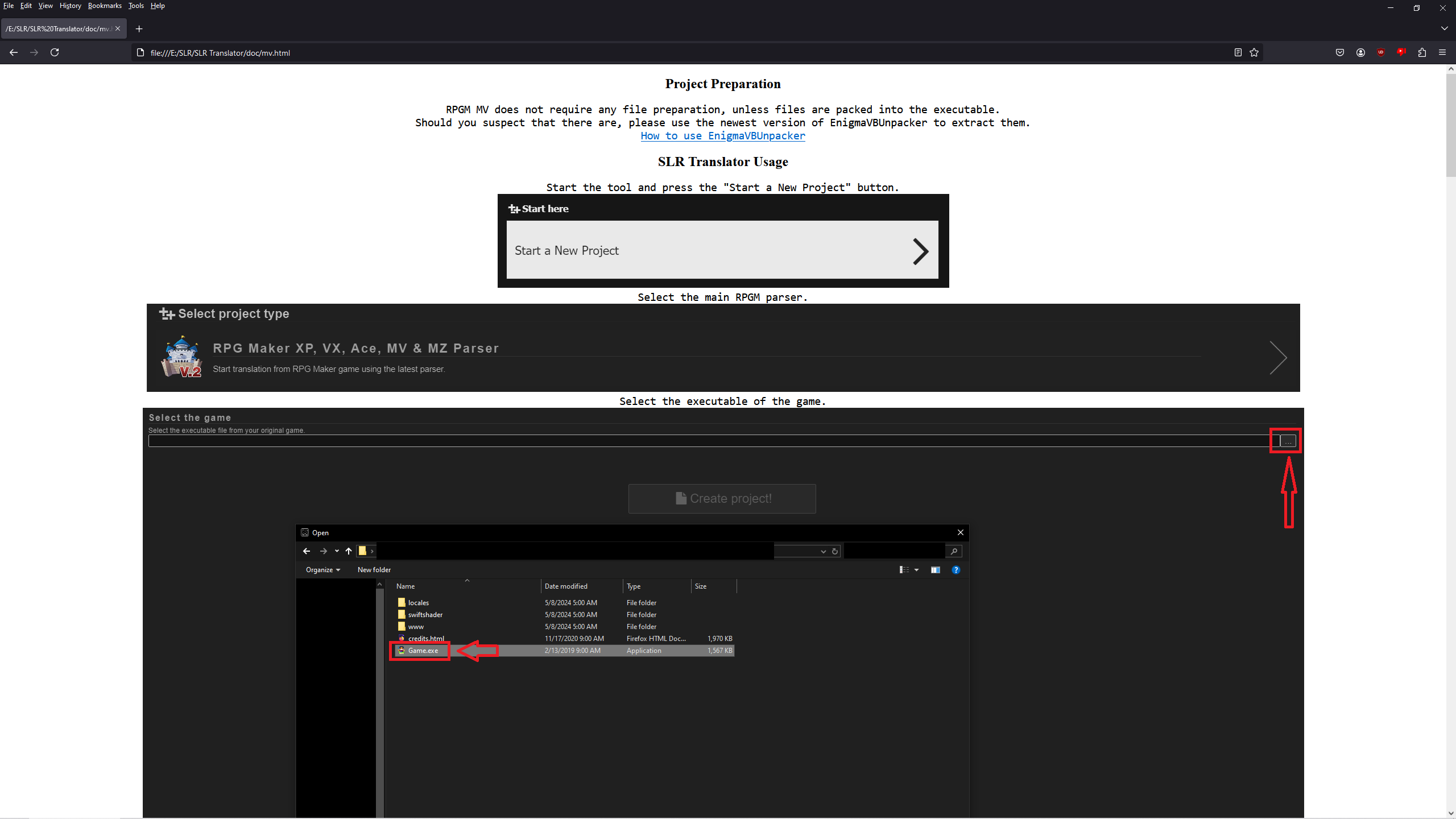The image size is (1456, 819).
Task: Open the Tools menu
Action: click(136, 6)
